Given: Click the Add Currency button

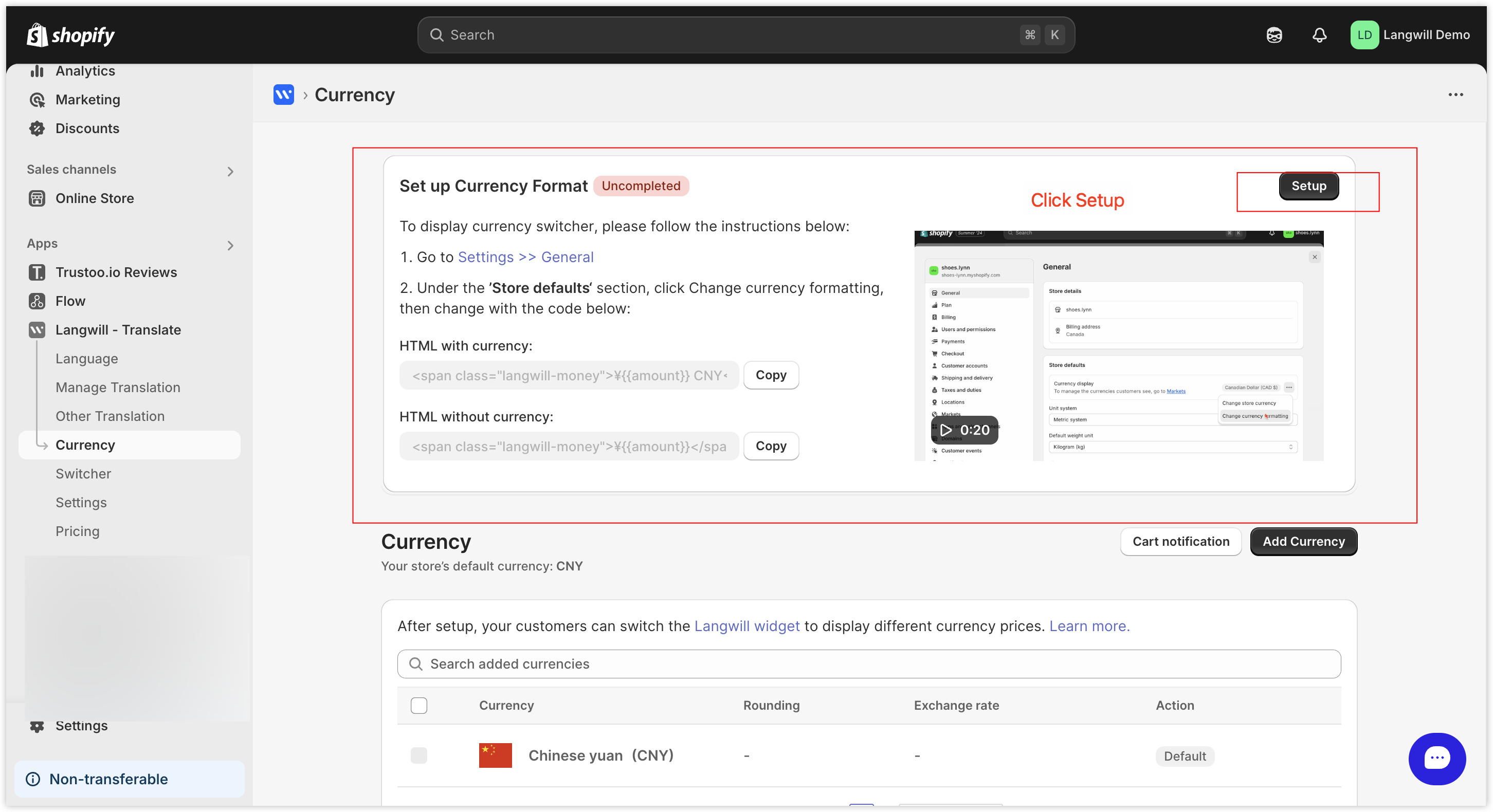Looking at the screenshot, I should [1303, 542].
